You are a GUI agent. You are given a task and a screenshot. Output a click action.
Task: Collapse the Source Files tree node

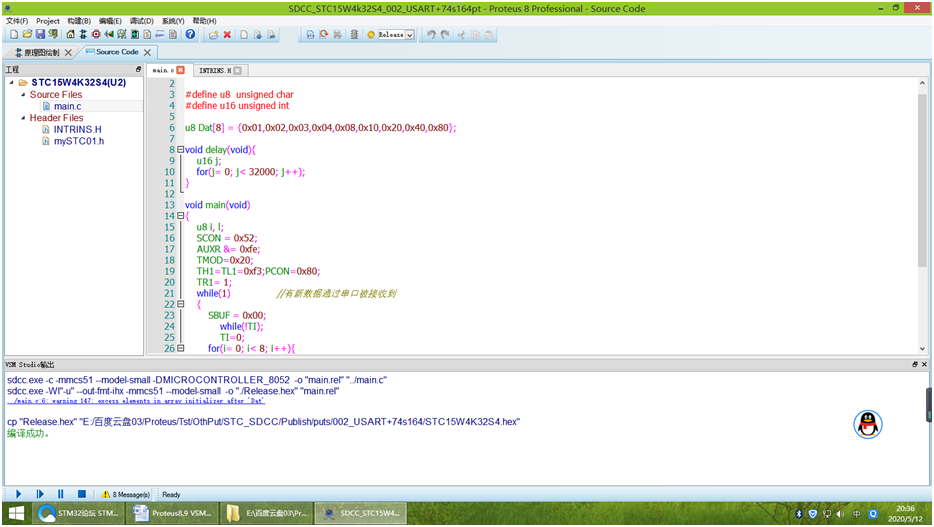click(x=23, y=95)
